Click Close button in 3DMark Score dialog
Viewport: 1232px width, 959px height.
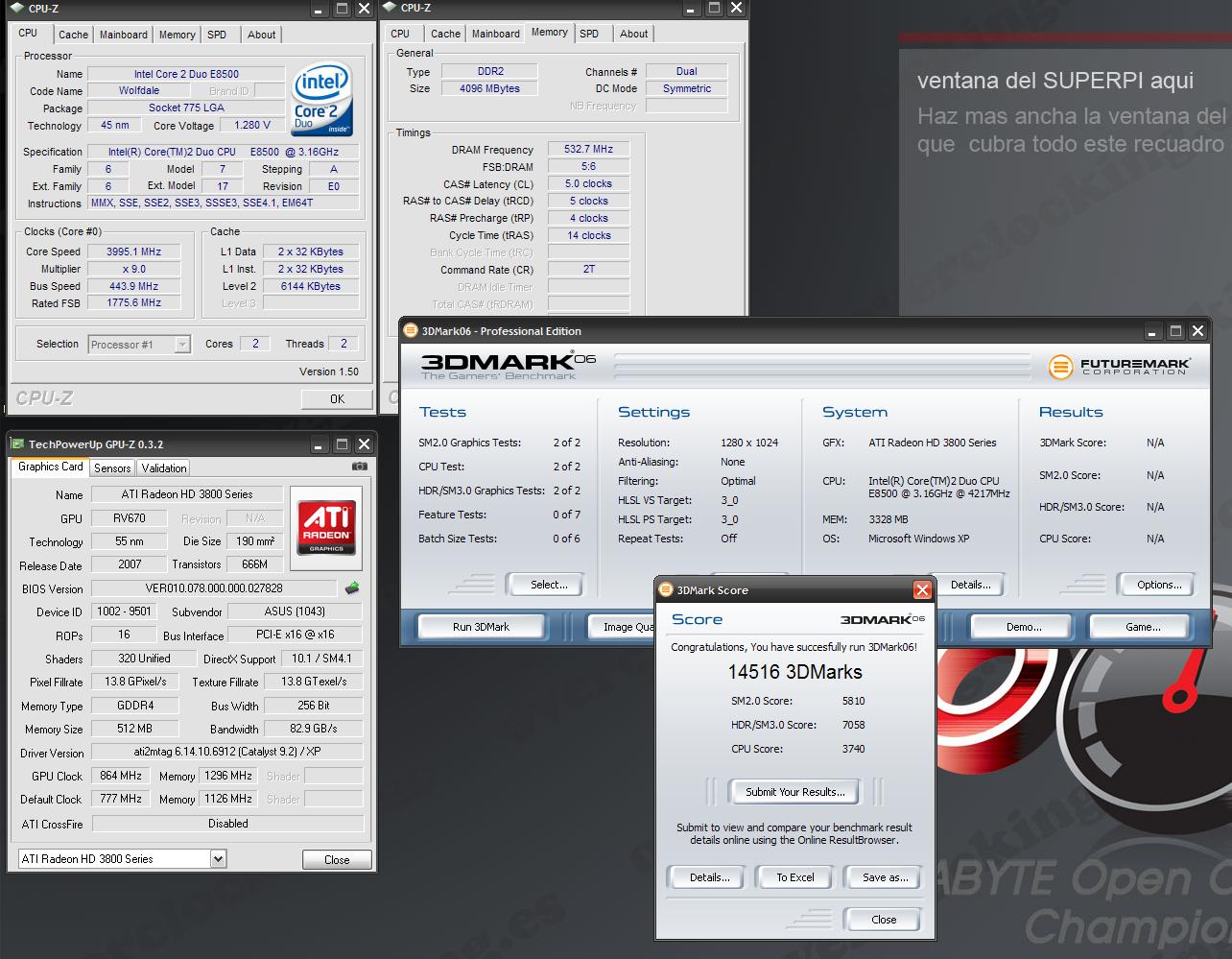tap(884, 920)
